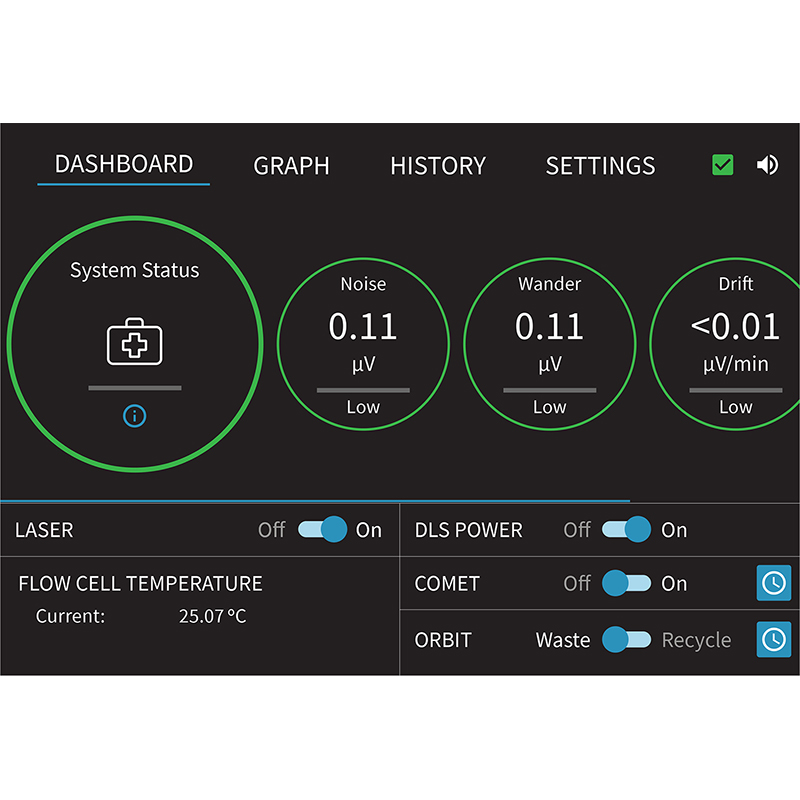Viewport: 800px width, 800px height.
Task: Go to the SETTINGS tab
Action: 601,166
